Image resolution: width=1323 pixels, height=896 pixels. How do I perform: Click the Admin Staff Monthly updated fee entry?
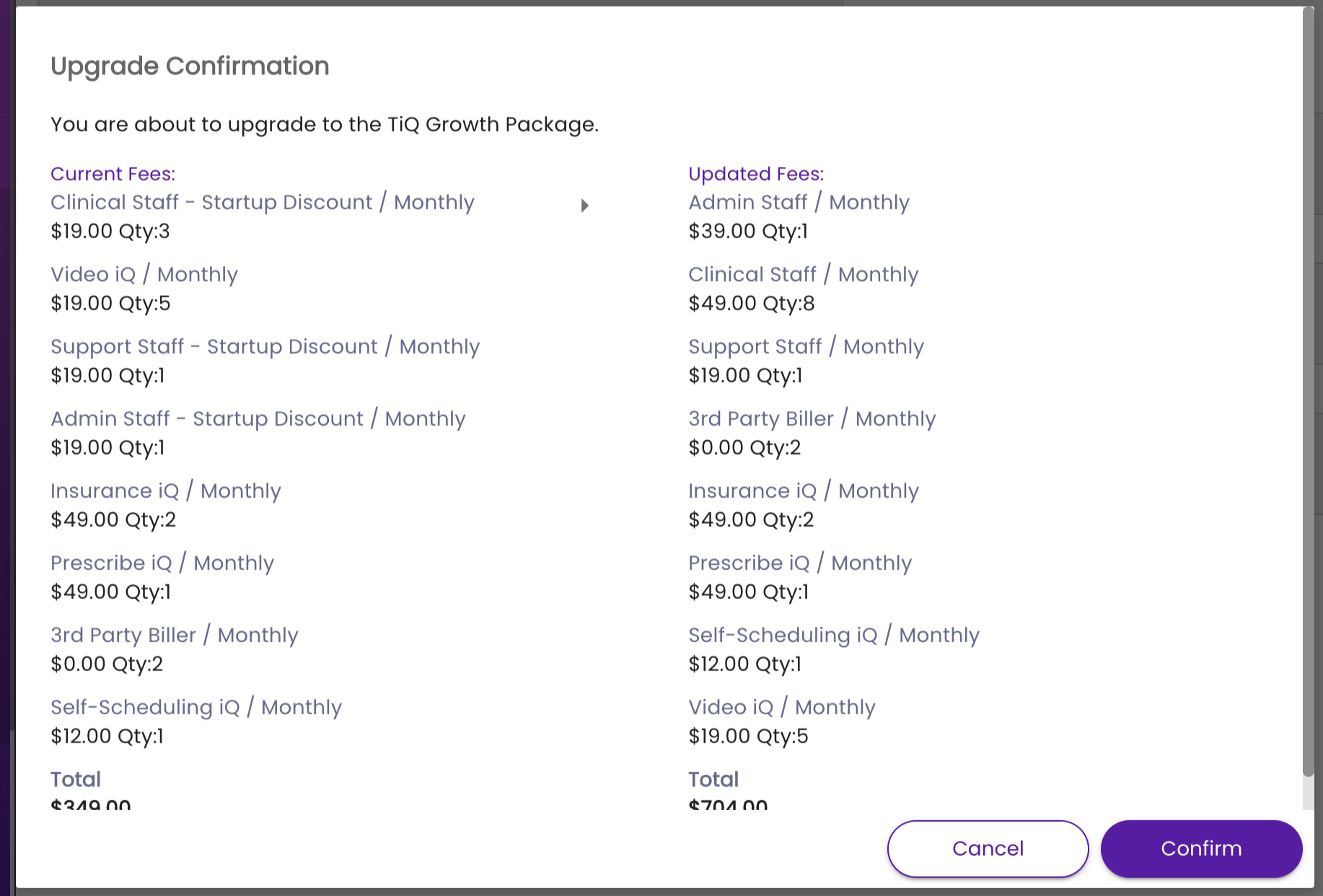pyautogui.click(x=799, y=202)
